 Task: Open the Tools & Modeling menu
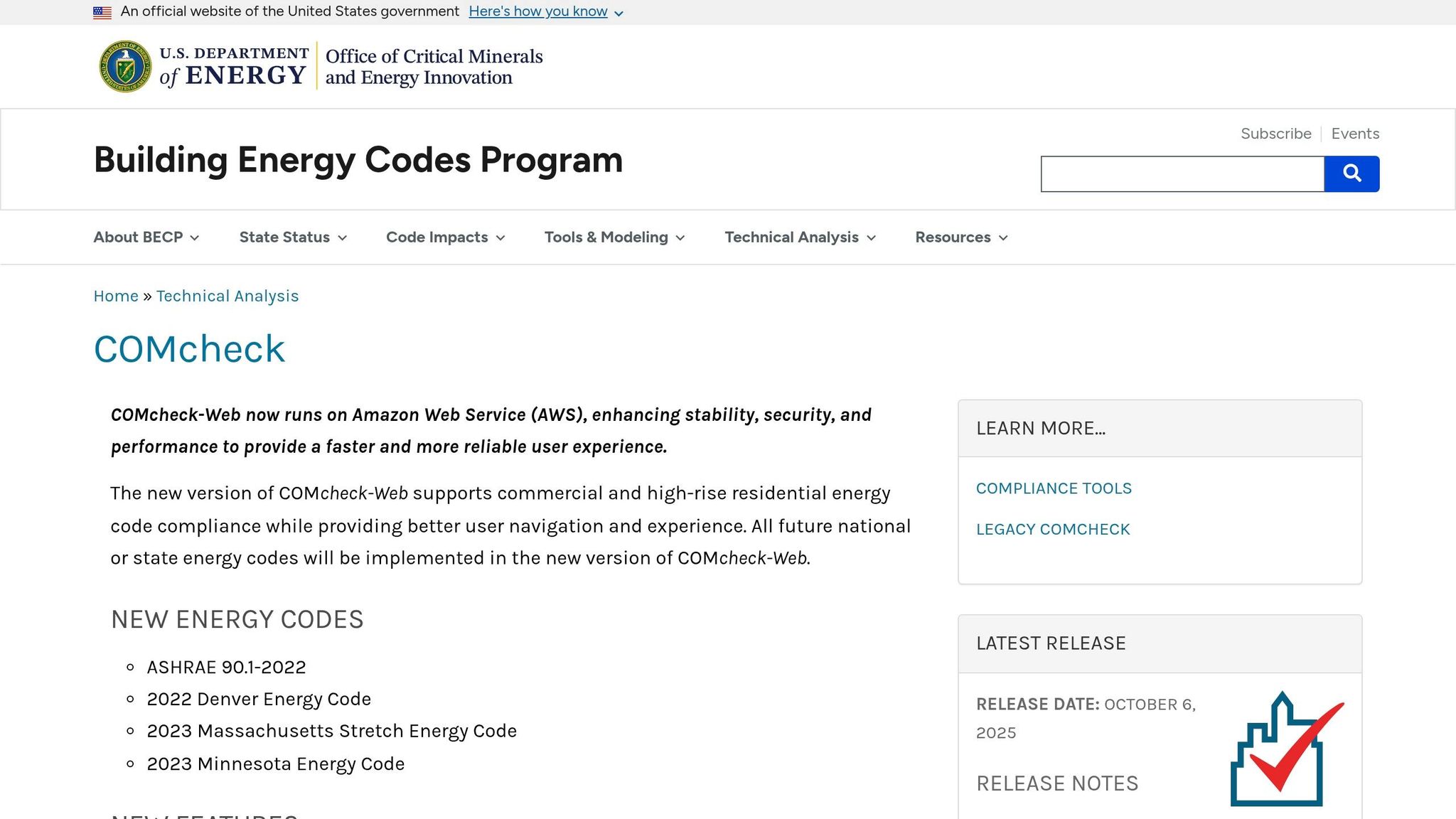click(x=614, y=237)
